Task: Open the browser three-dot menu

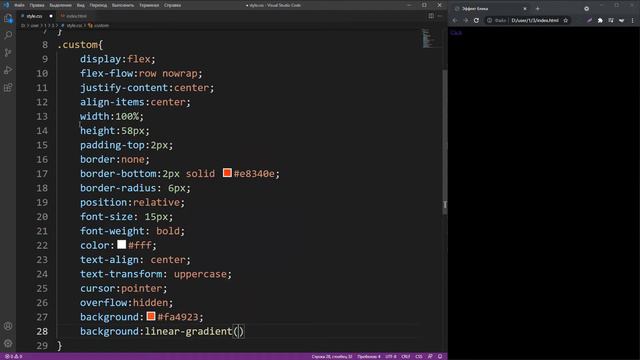Action: [633, 20]
